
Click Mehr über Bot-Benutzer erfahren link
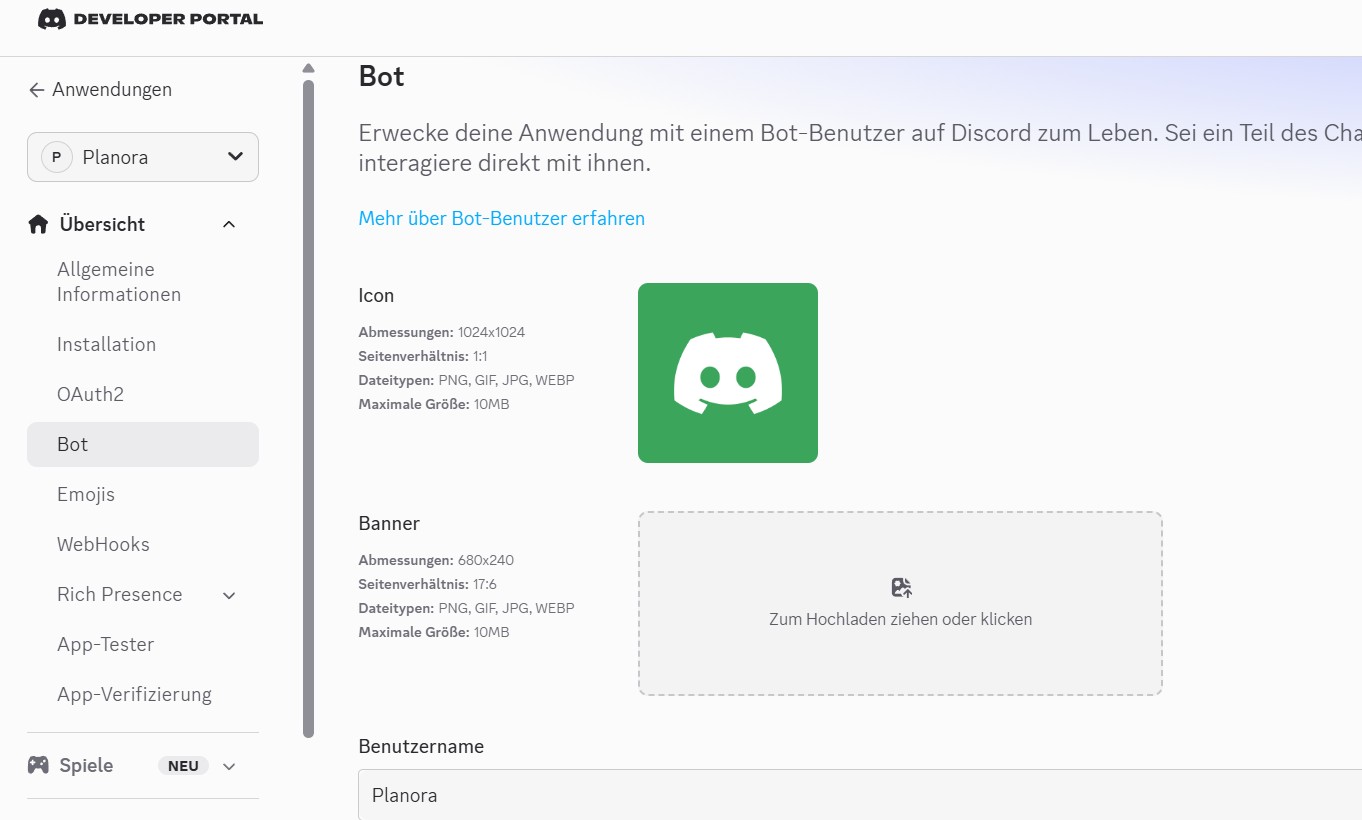[x=502, y=218]
